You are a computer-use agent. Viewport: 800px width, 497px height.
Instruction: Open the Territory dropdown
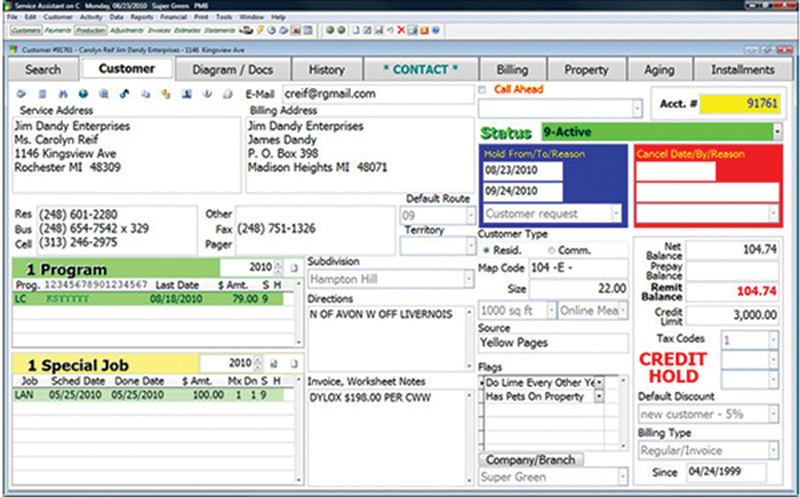click(x=471, y=247)
